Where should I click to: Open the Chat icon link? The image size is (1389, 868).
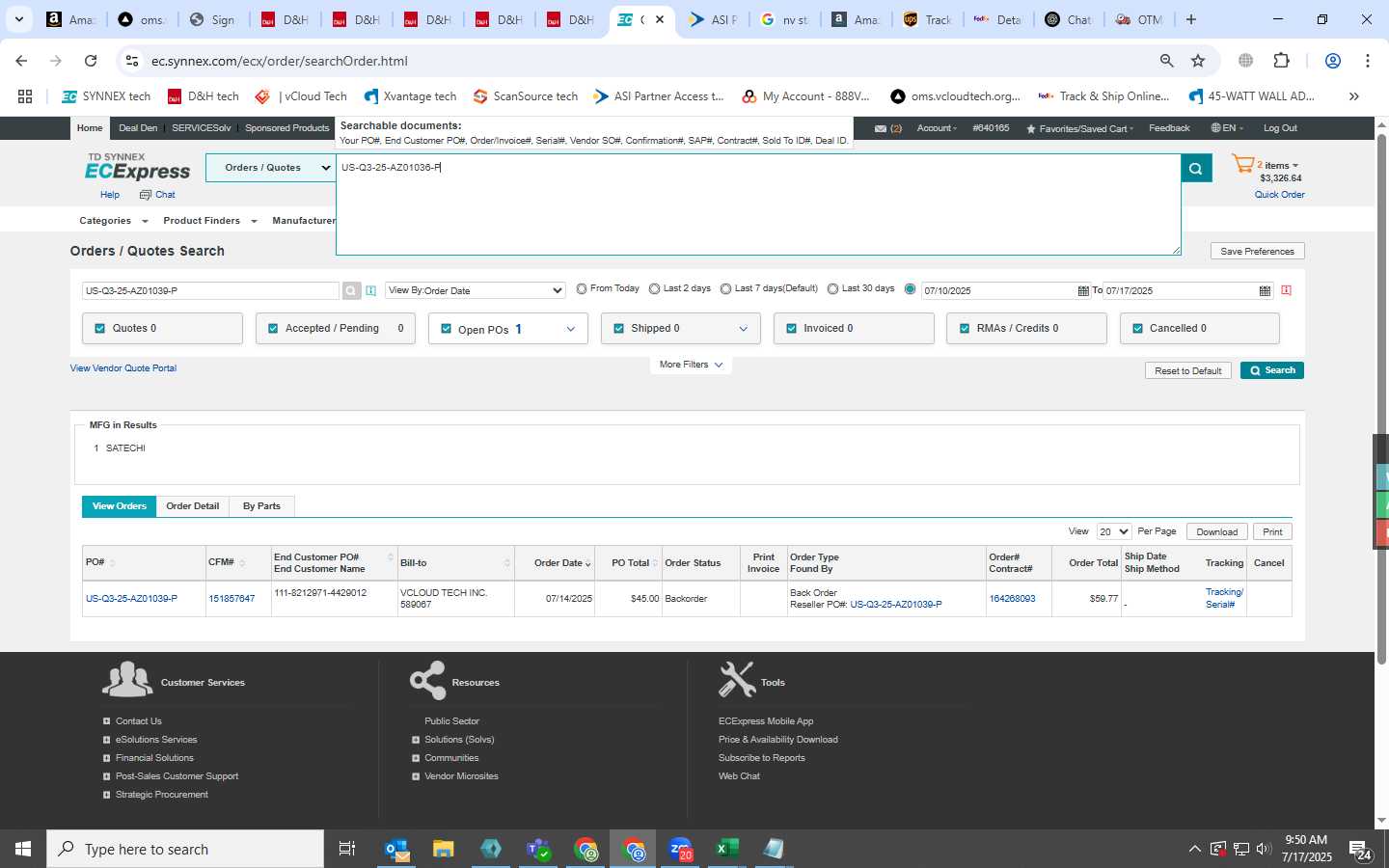158,195
